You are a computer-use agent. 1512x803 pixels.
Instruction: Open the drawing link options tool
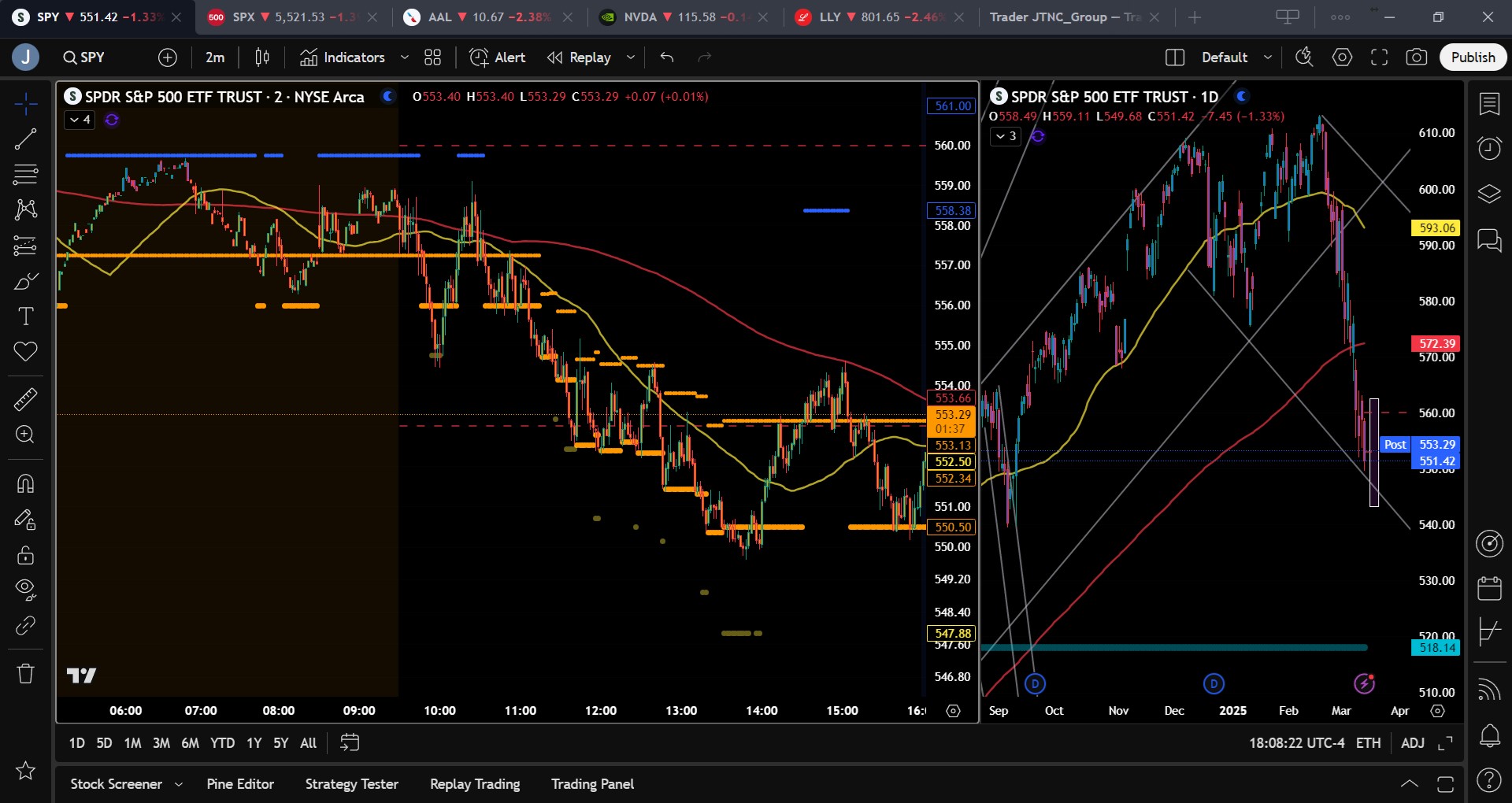(x=26, y=625)
